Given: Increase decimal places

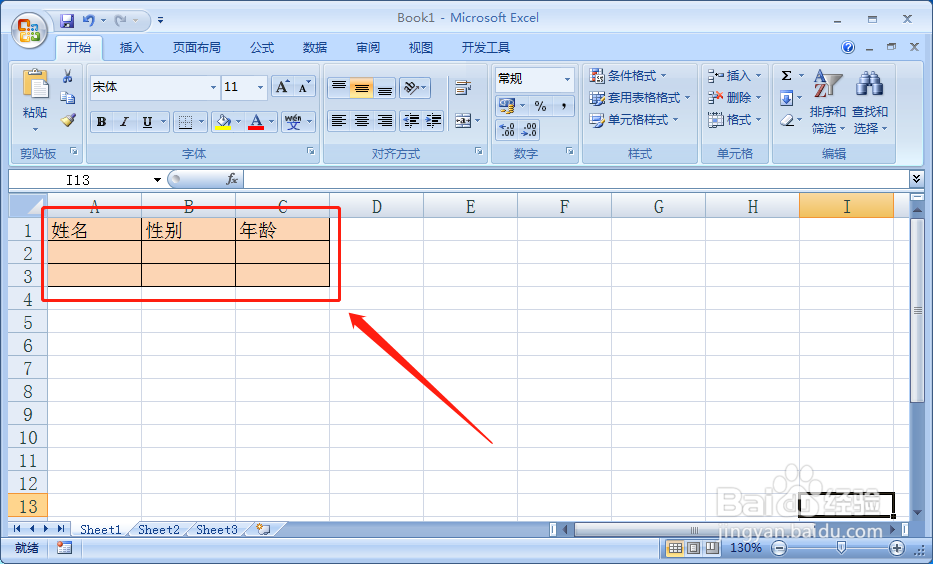Looking at the screenshot, I should point(506,129).
